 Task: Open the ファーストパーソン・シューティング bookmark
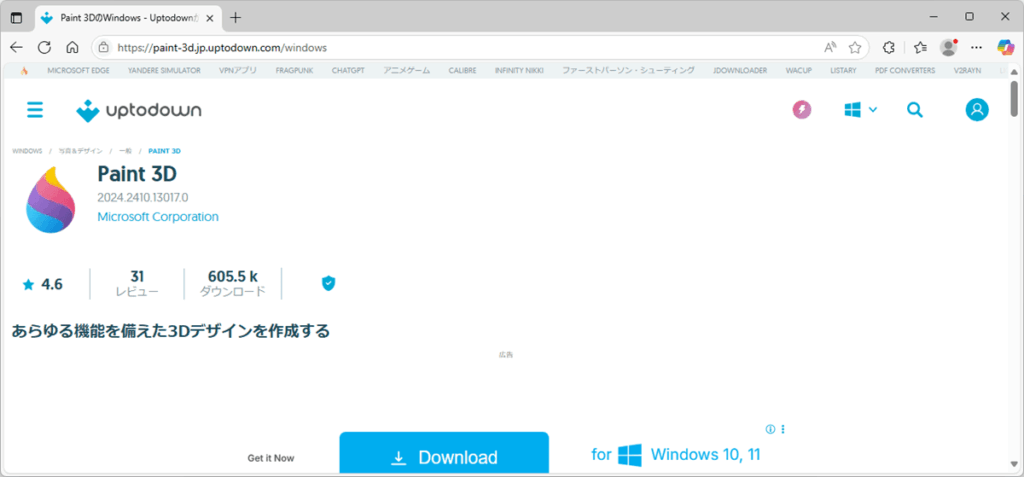tap(628, 71)
